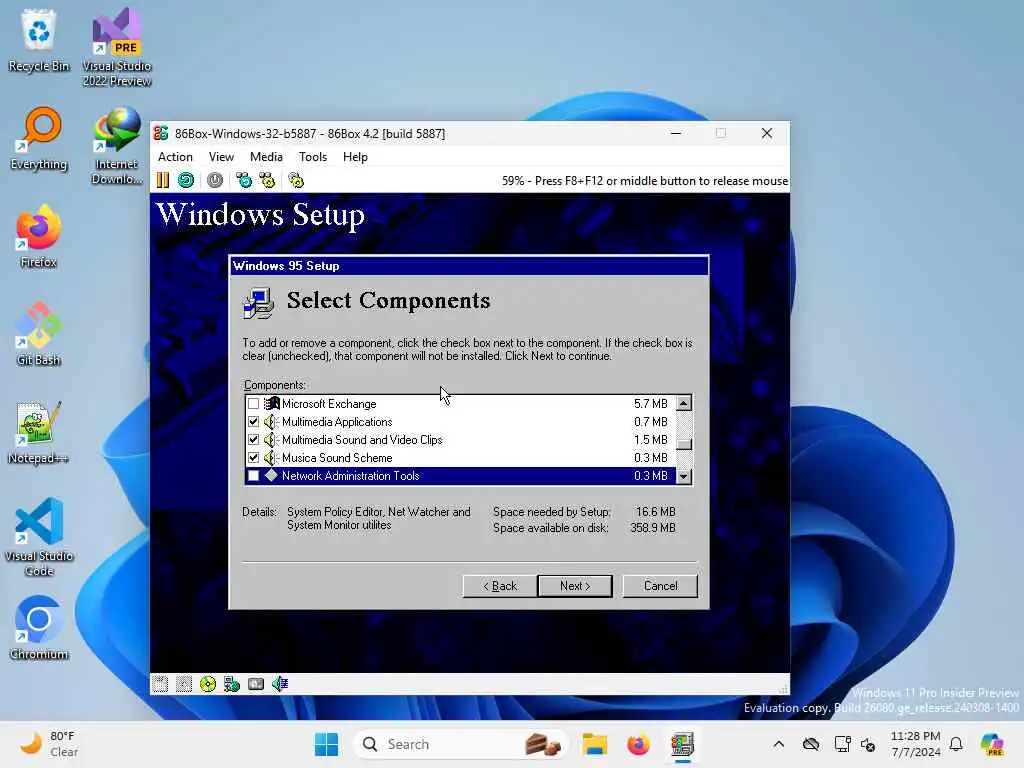The image size is (1024, 768).
Task: Click second floppy drive status icon
Action: point(184,684)
